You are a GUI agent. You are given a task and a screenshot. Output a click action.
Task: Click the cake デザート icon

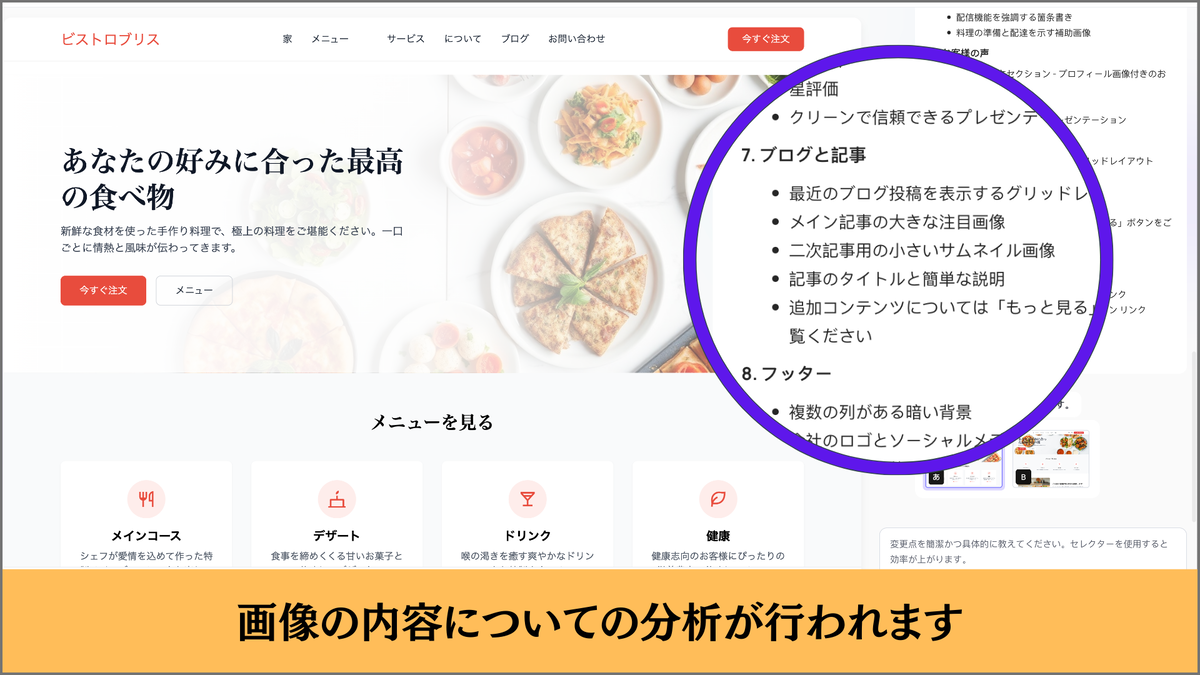337,498
